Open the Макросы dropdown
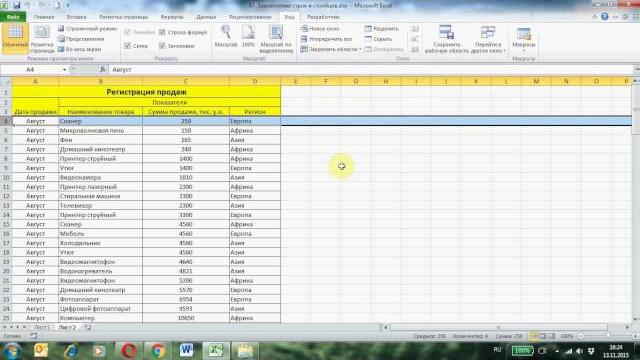Screen dimensions: 640x360 (x=524, y=38)
